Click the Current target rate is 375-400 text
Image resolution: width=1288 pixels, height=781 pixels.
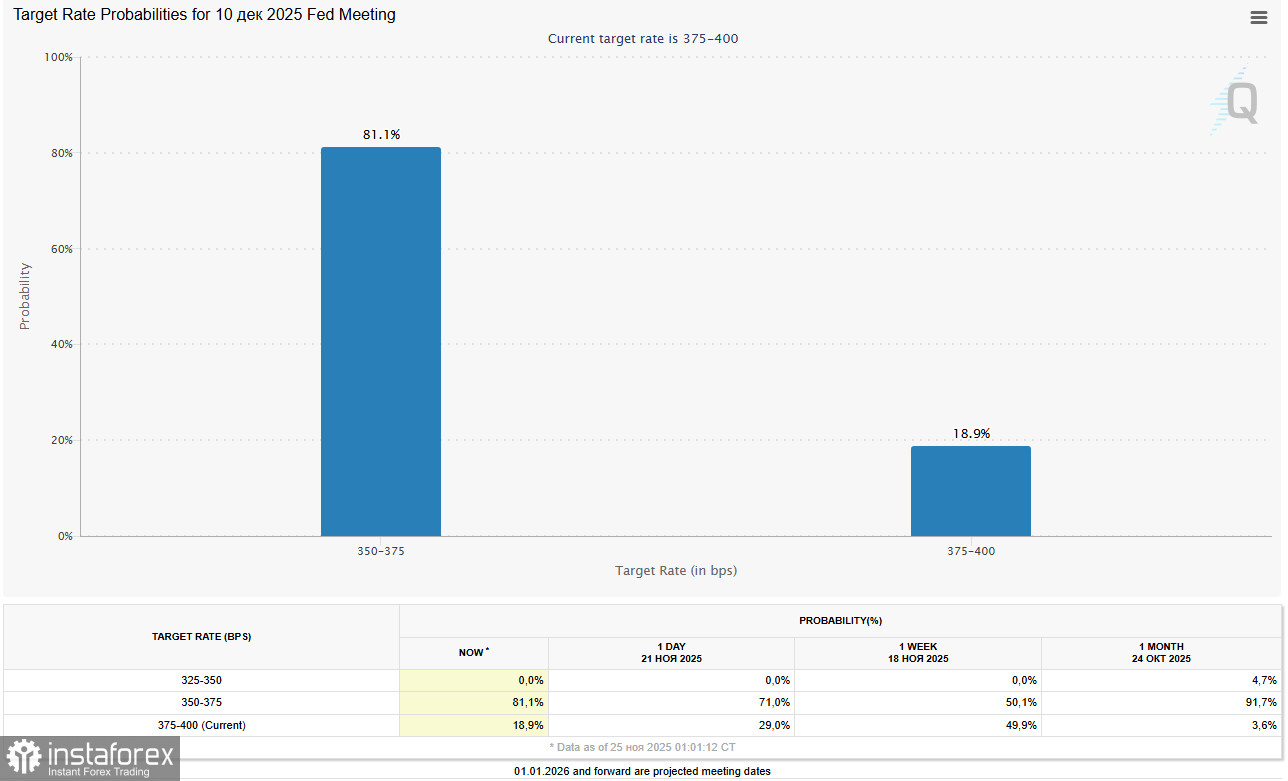pyautogui.click(x=643, y=38)
